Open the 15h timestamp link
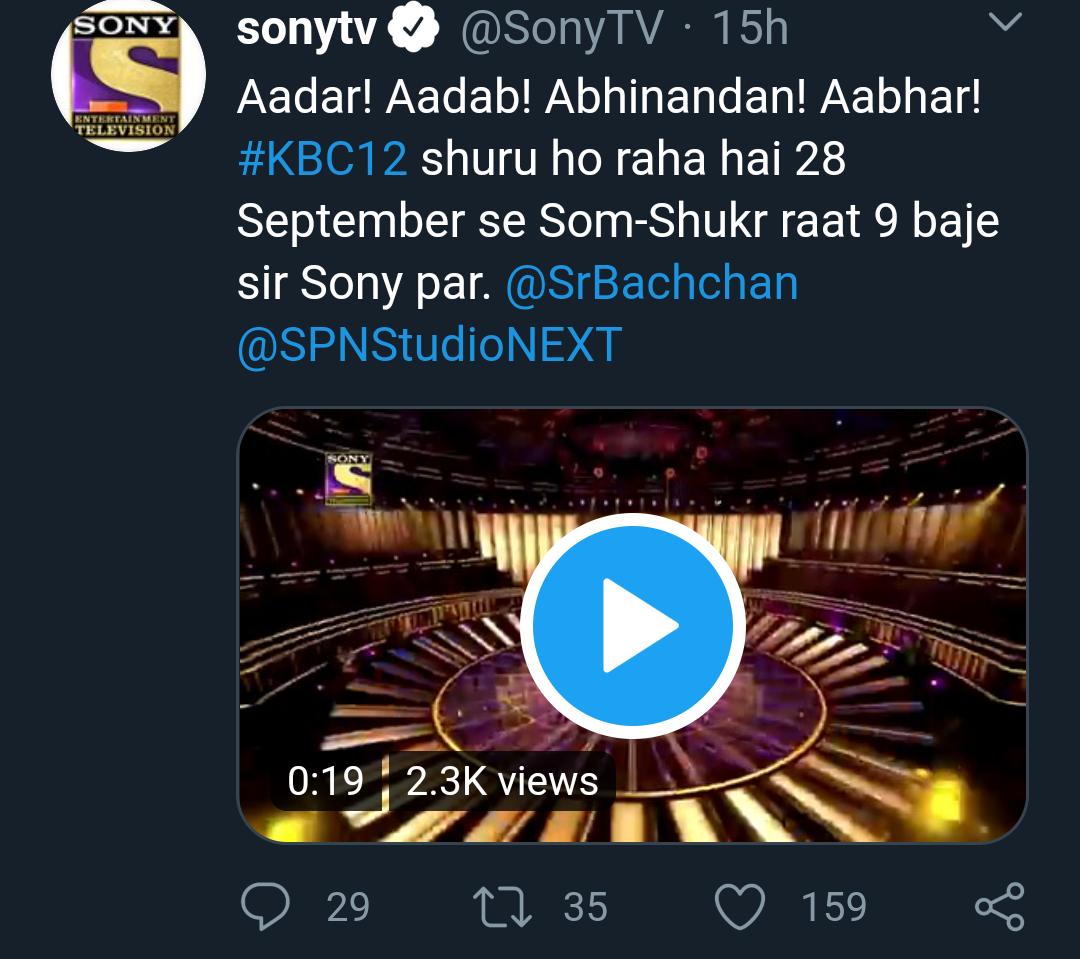This screenshot has width=1080, height=959. (750, 30)
